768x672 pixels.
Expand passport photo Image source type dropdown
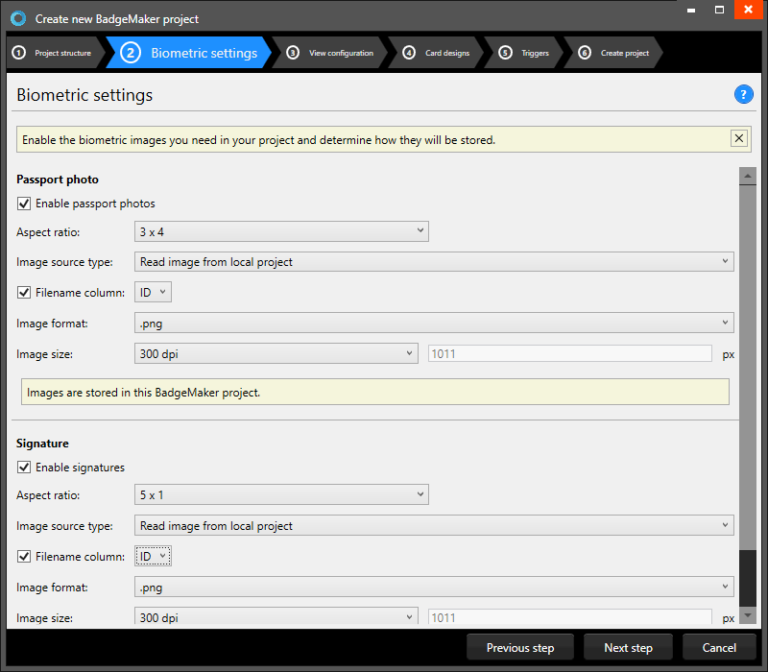pos(433,262)
